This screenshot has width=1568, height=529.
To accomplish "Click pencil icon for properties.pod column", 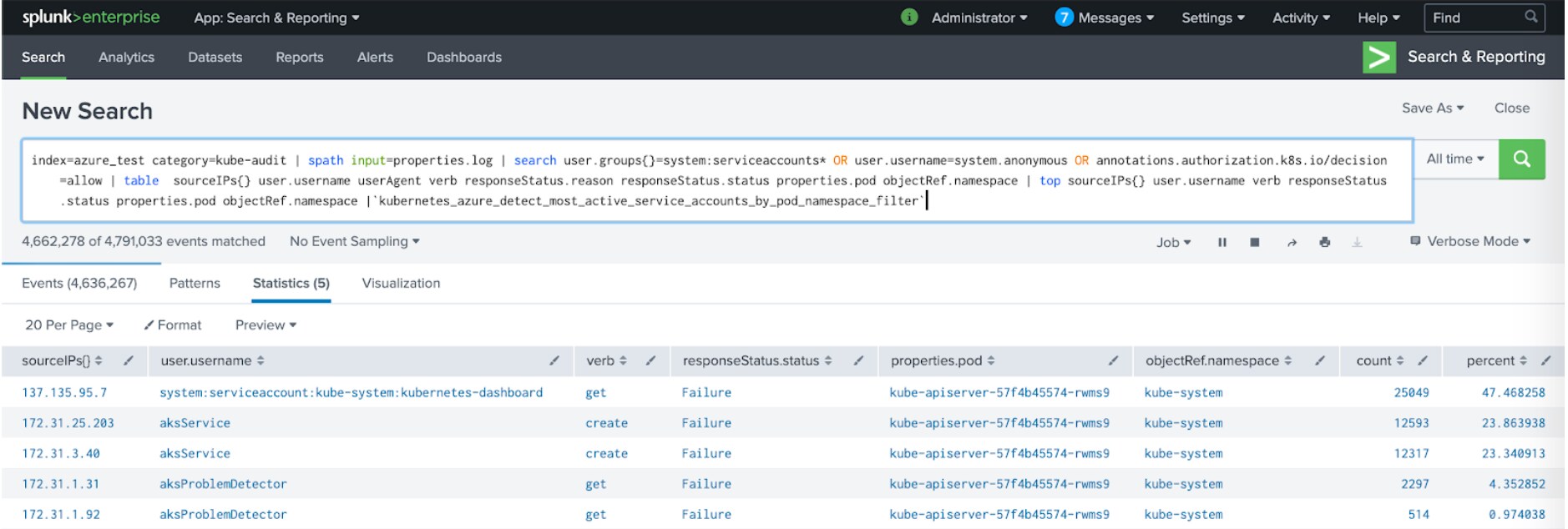I will pos(1113,360).
